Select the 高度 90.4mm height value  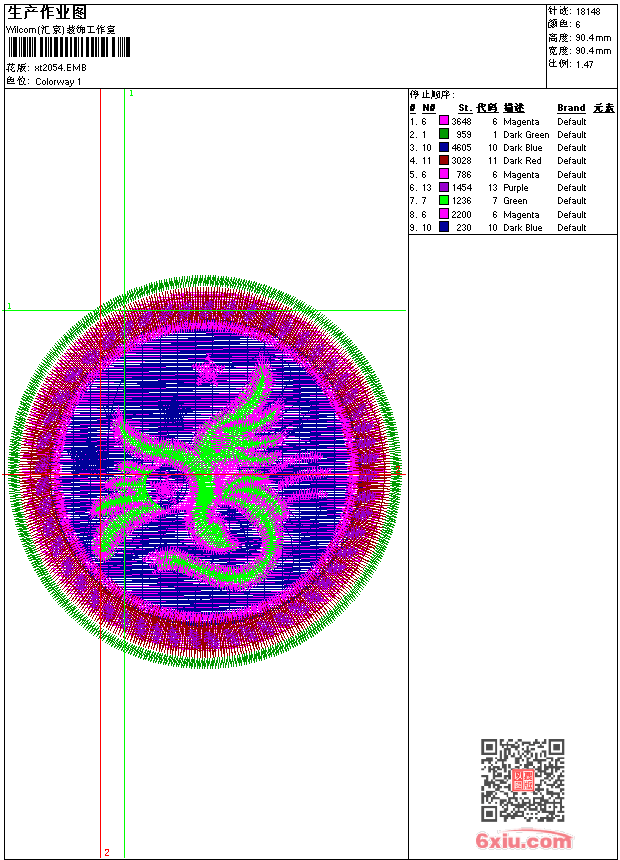[579, 38]
